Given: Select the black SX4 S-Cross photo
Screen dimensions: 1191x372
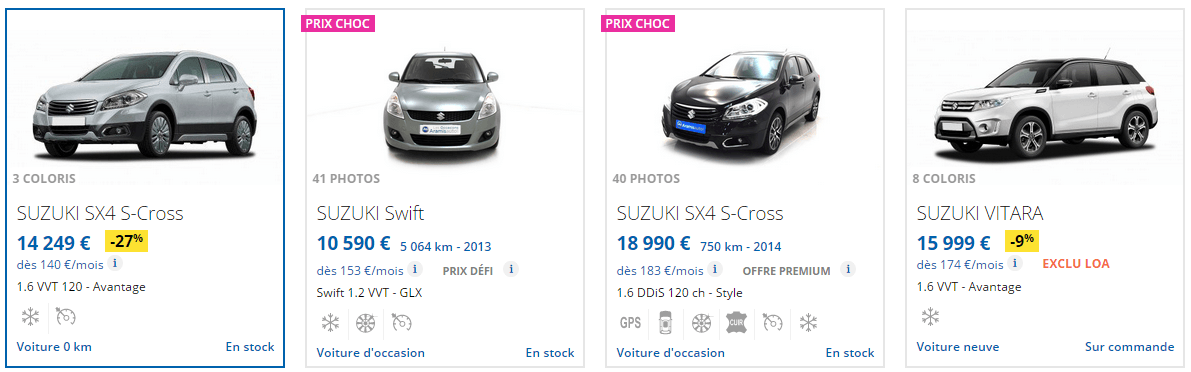Looking at the screenshot, I should (742, 102).
